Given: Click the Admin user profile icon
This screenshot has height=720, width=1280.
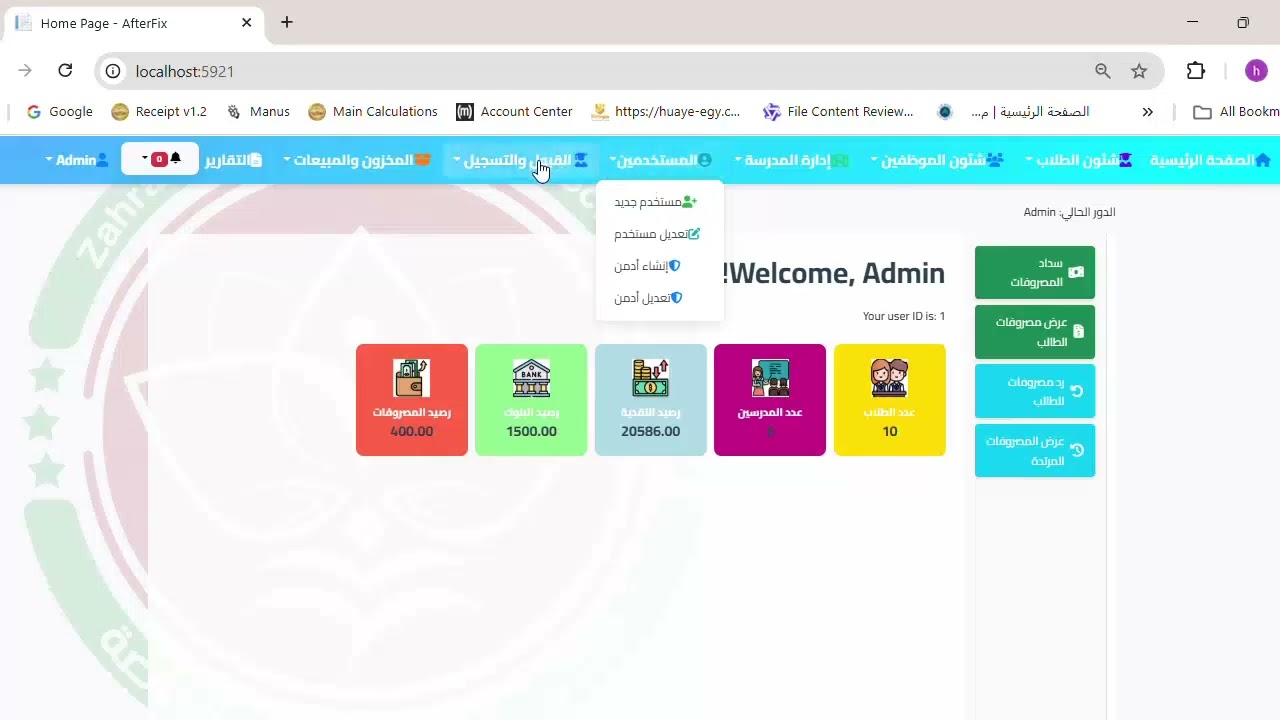Looking at the screenshot, I should pos(102,160).
